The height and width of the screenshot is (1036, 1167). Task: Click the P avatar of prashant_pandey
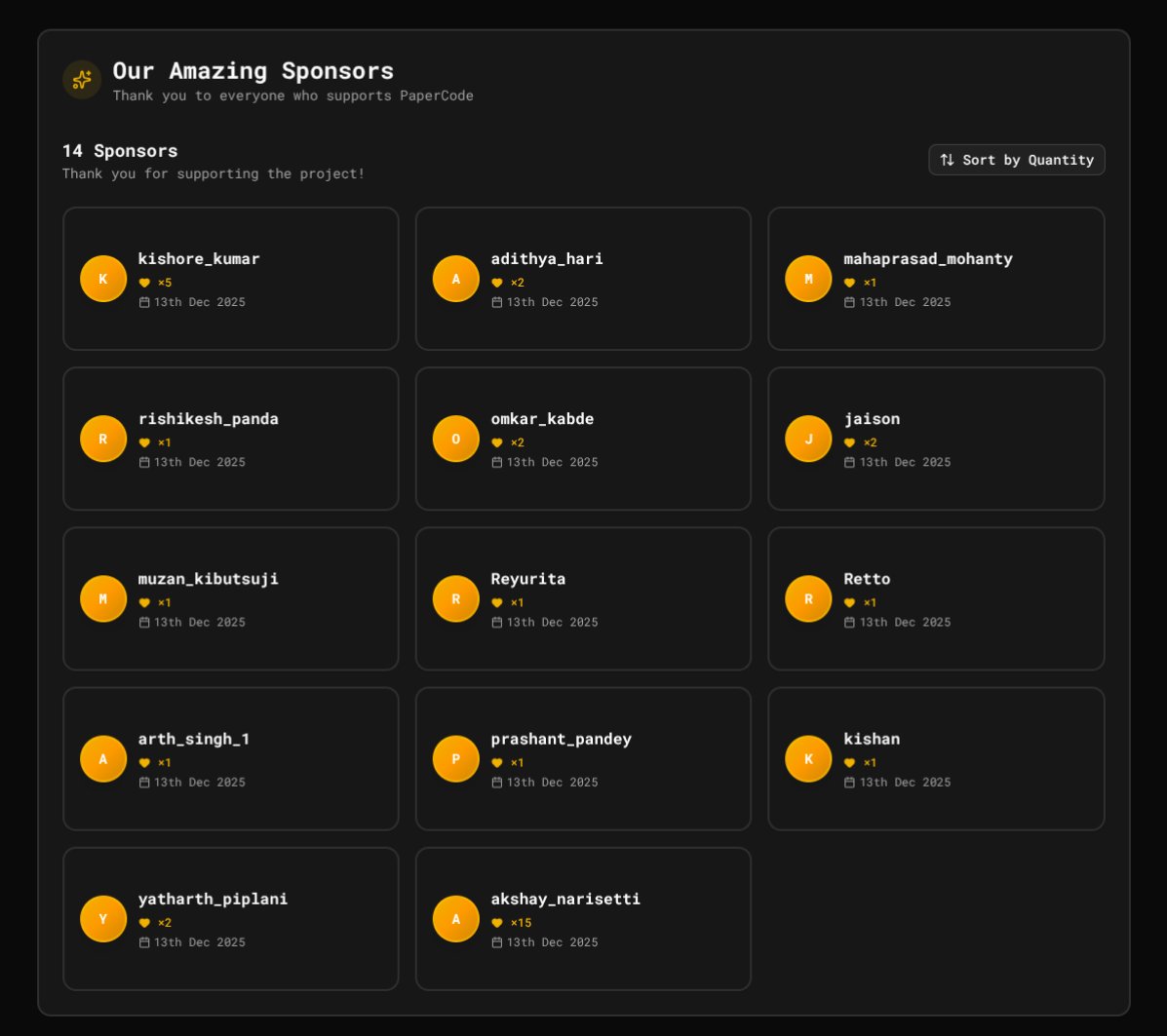click(x=455, y=759)
